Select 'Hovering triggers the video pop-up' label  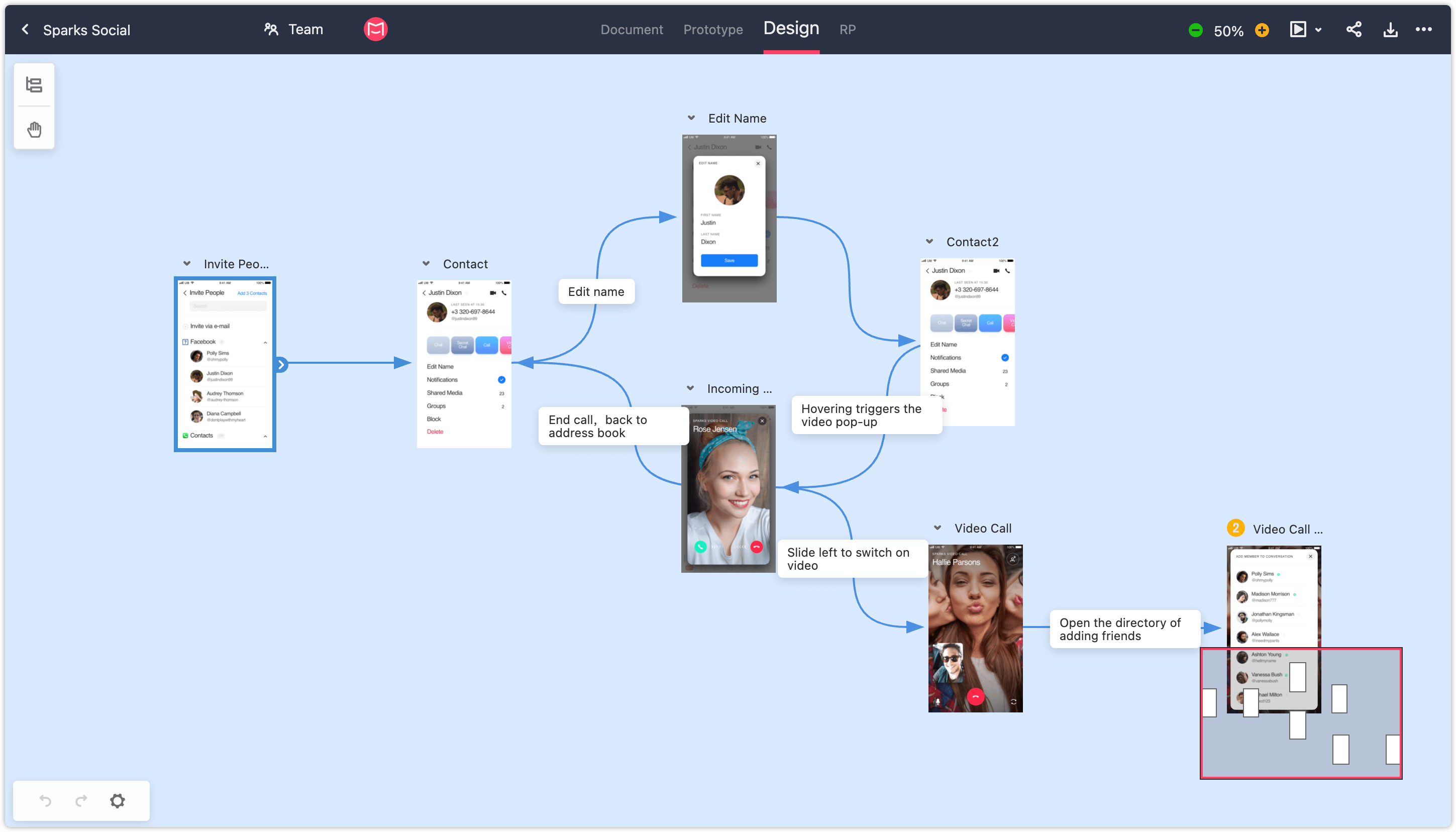click(866, 415)
